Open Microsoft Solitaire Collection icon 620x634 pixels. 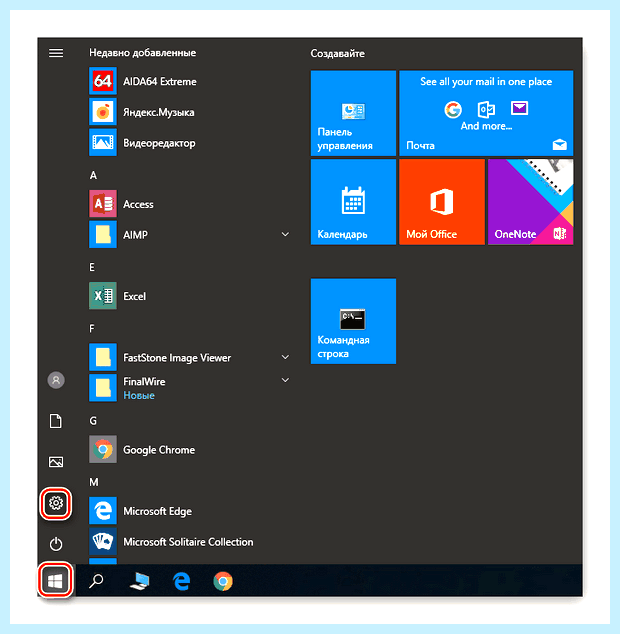[x=103, y=541]
